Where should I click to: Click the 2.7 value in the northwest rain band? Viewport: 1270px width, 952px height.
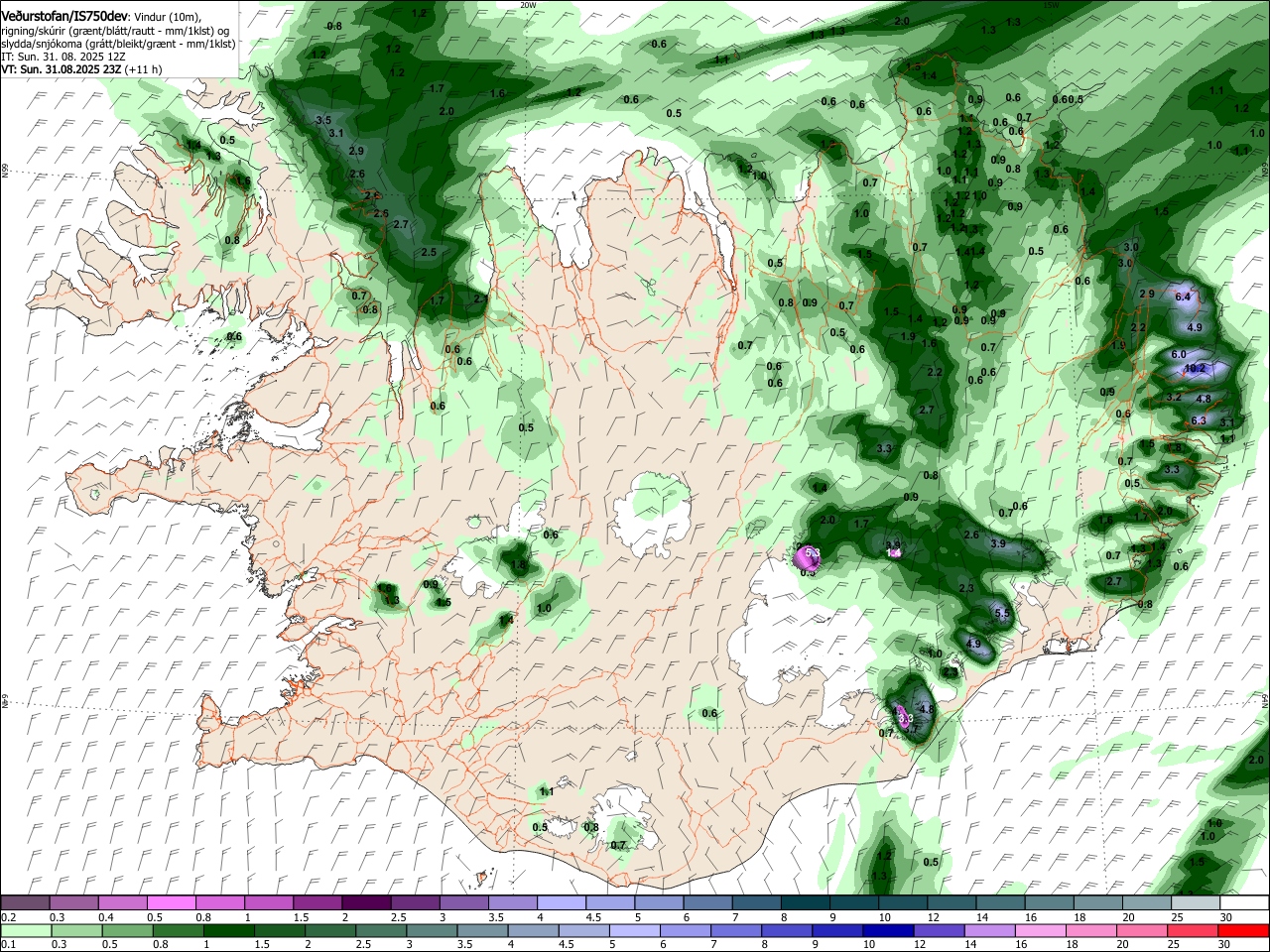(x=401, y=225)
